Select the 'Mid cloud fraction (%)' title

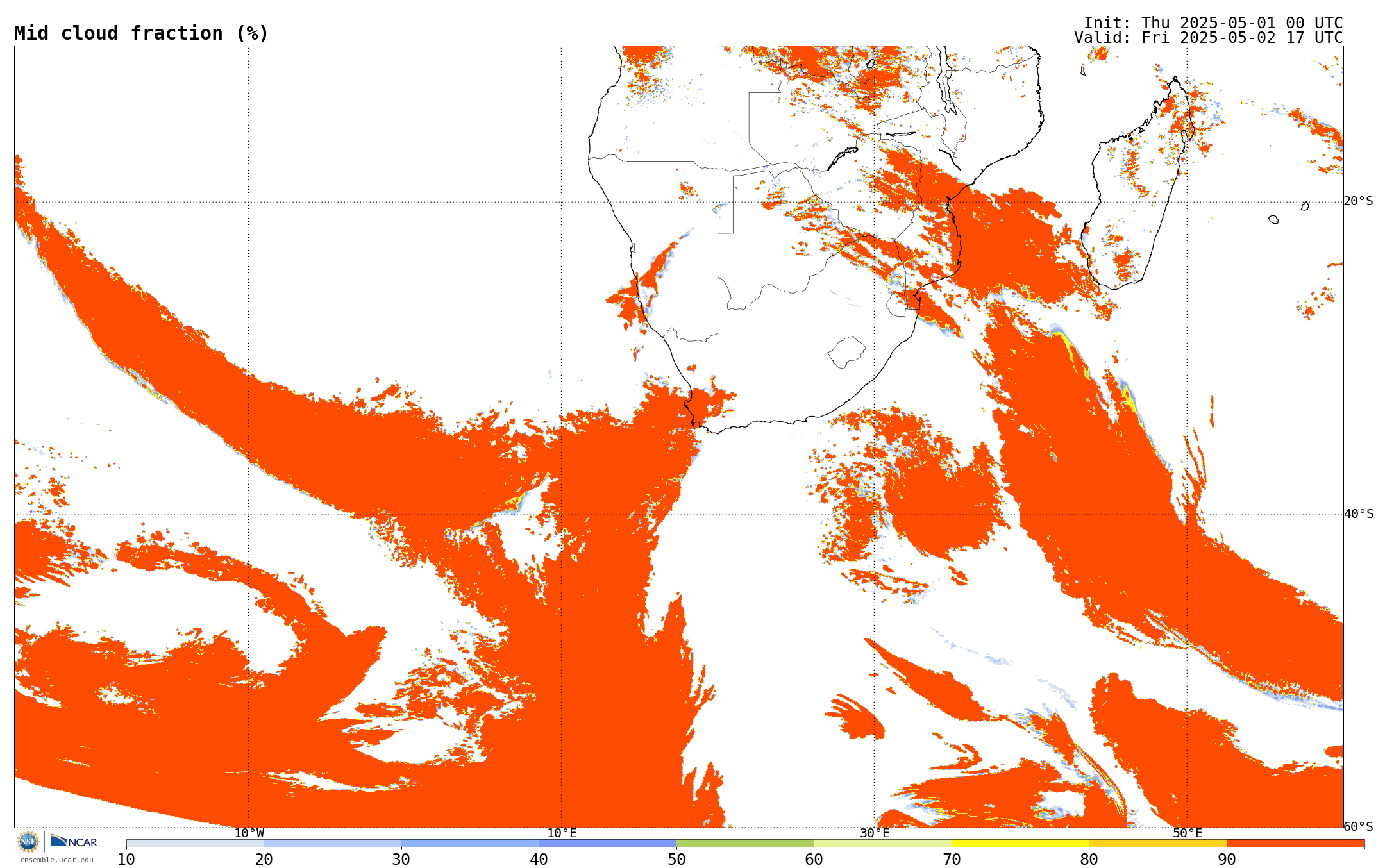141,33
